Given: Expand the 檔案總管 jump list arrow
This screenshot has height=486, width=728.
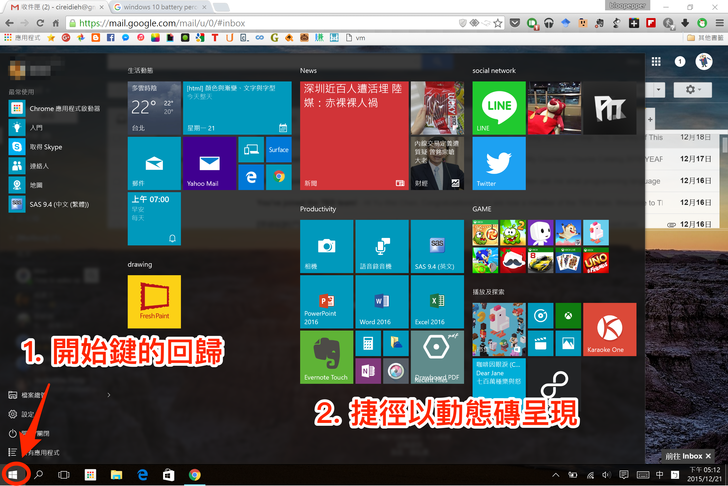Looking at the screenshot, I should coord(109,395).
